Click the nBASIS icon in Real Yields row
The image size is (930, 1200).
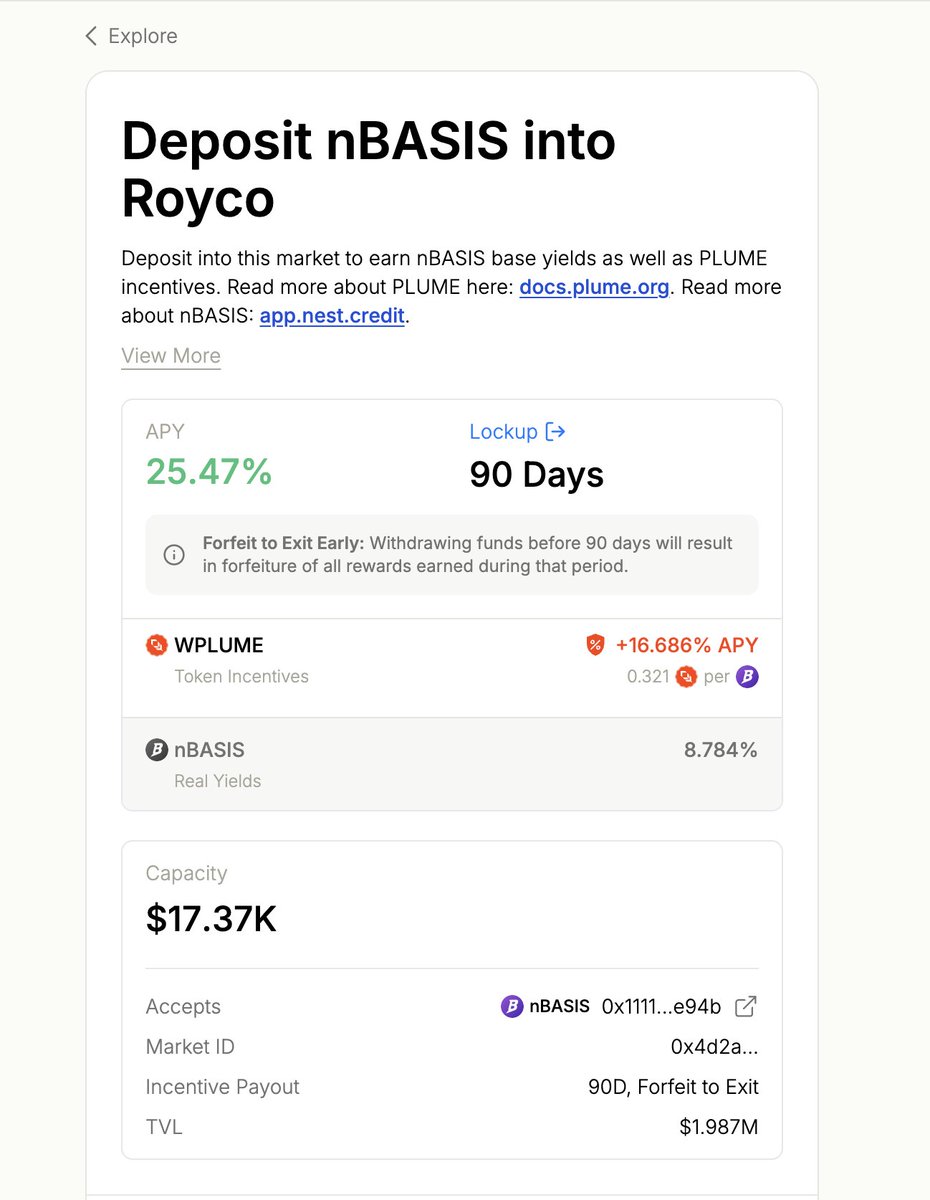(157, 749)
